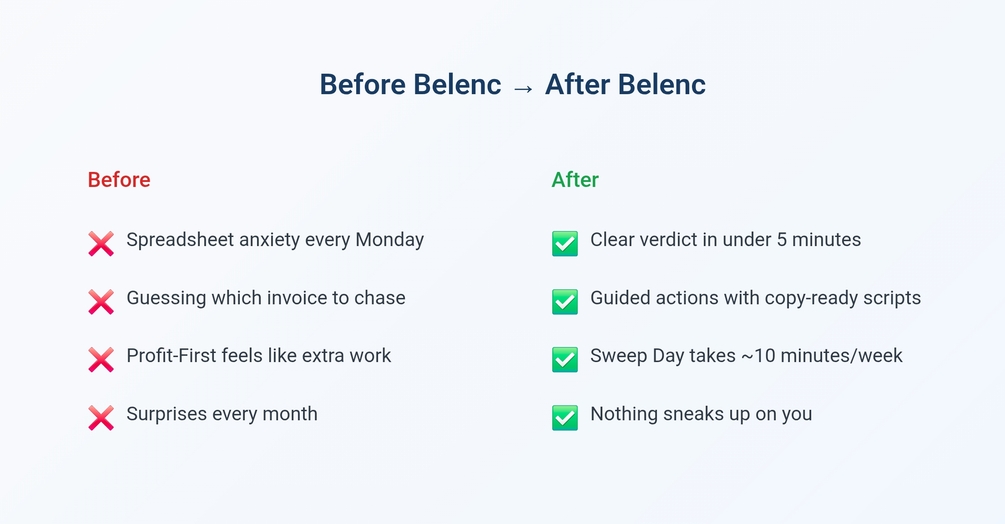Click green checkmark beside Sweep Day

click(x=565, y=359)
